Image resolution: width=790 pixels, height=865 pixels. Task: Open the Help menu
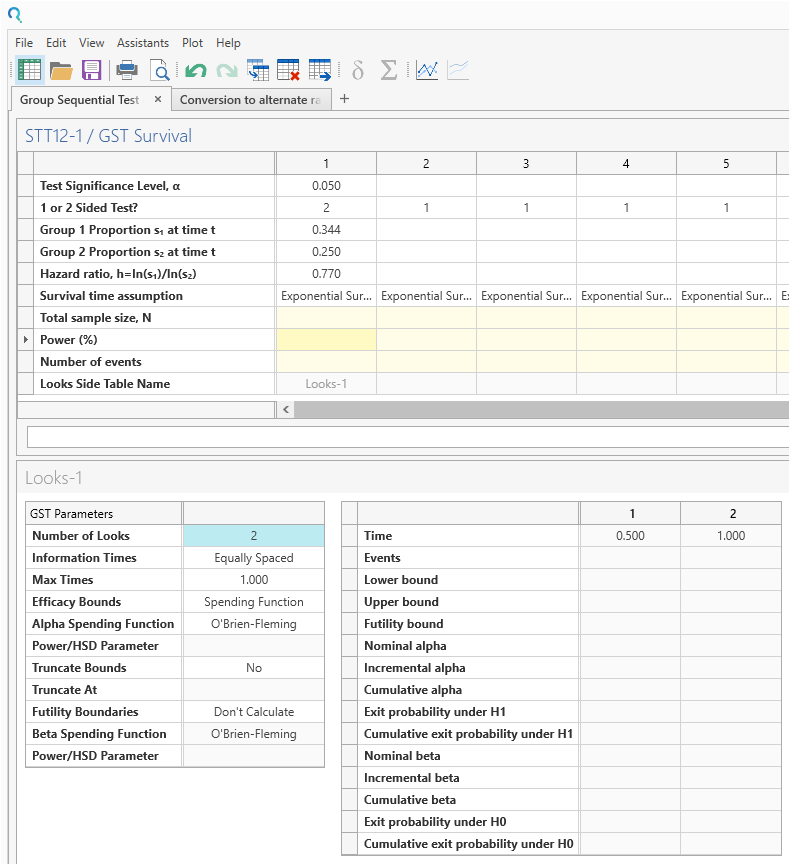pos(228,43)
